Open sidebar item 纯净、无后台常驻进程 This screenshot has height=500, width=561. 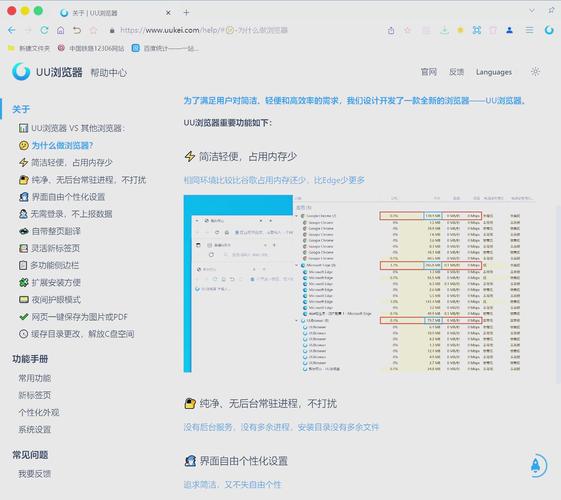82,180
